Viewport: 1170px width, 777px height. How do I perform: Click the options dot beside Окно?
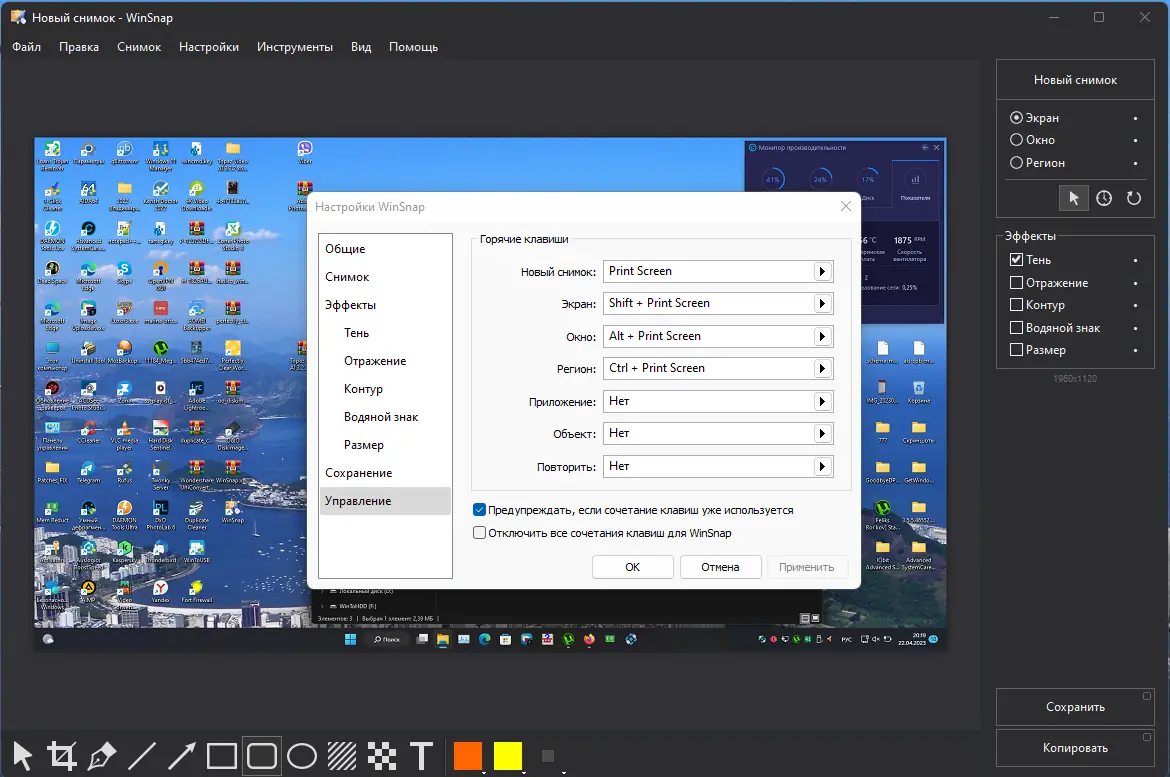point(1136,140)
